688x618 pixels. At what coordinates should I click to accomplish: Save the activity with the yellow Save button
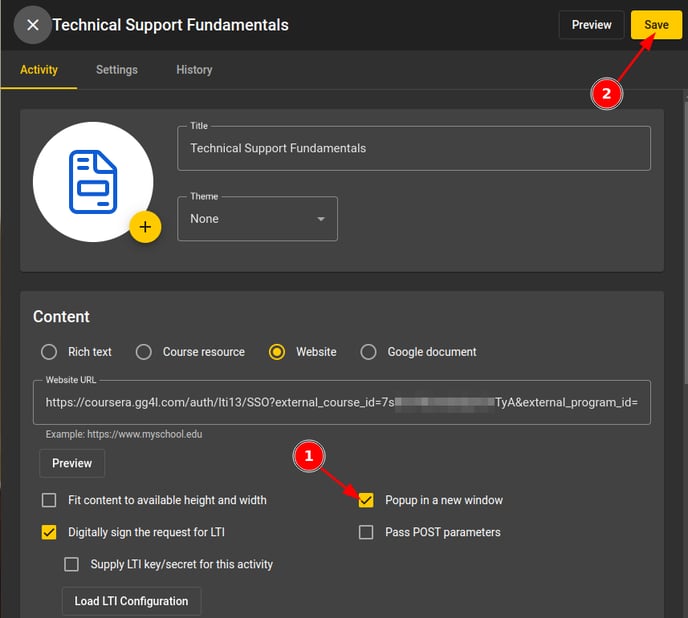pos(656,25)
